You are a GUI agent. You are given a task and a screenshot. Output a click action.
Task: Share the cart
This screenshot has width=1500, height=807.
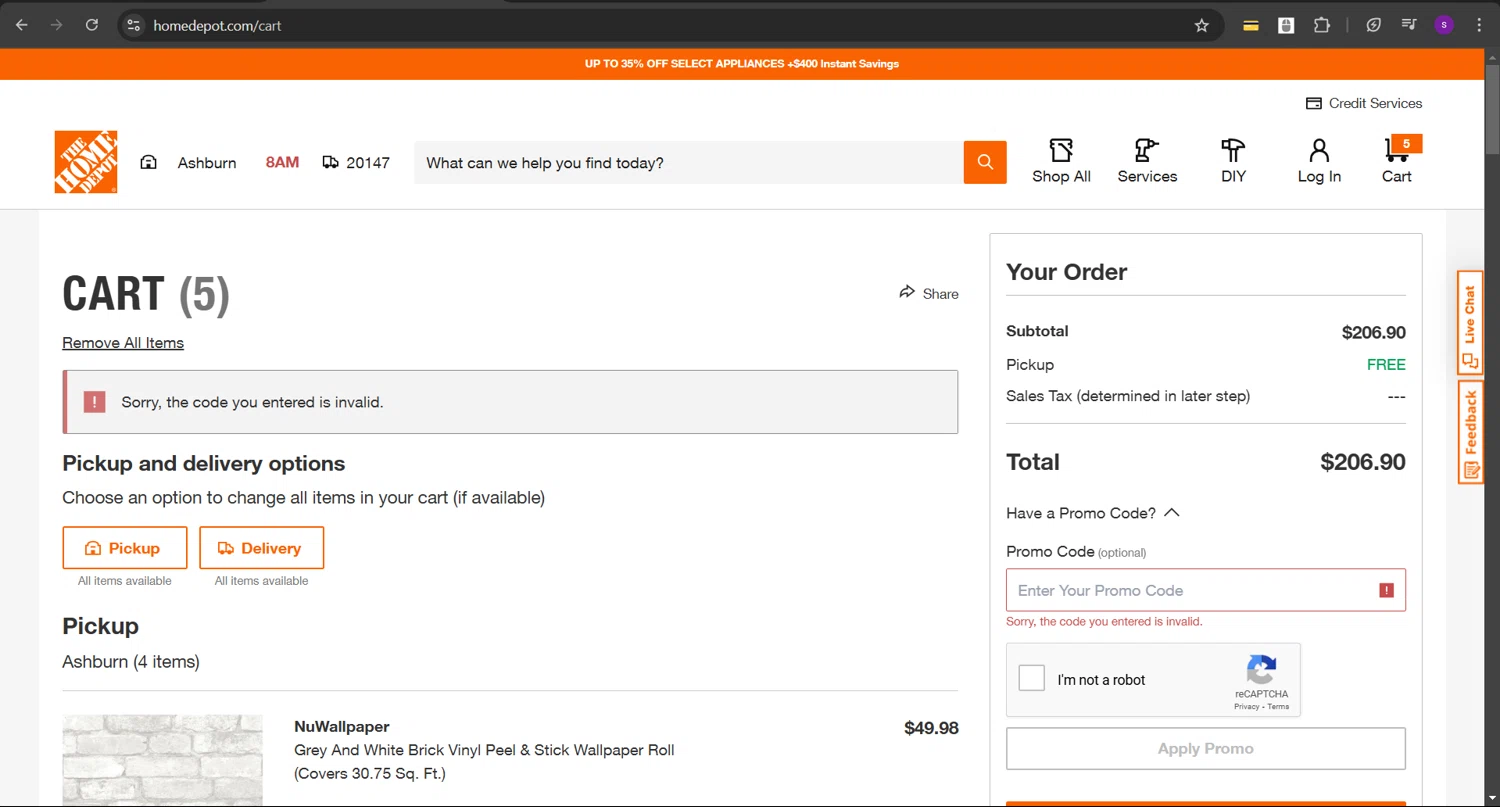[x=929, y=293]
